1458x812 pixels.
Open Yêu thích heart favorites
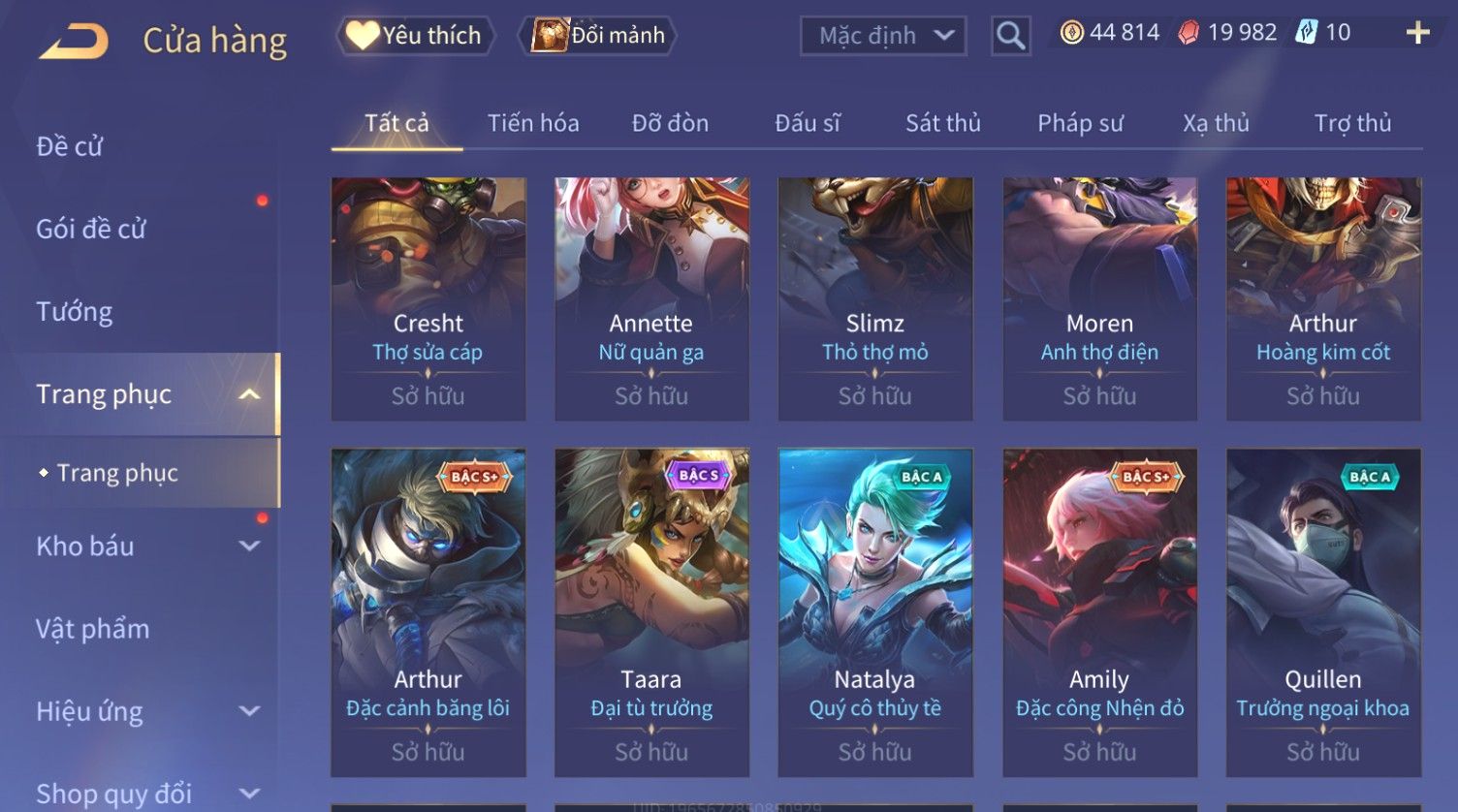[416, 36]
